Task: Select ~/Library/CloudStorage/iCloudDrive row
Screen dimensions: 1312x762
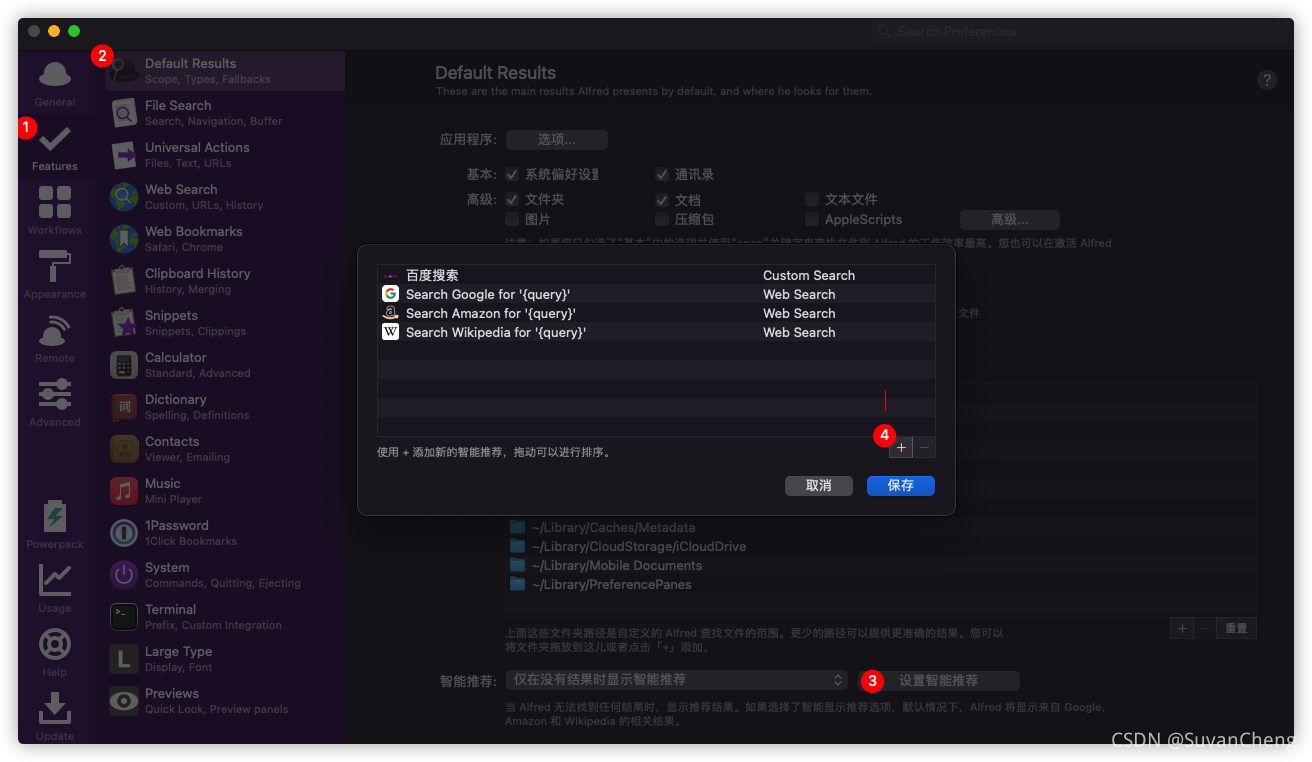Action: (880, 546)
